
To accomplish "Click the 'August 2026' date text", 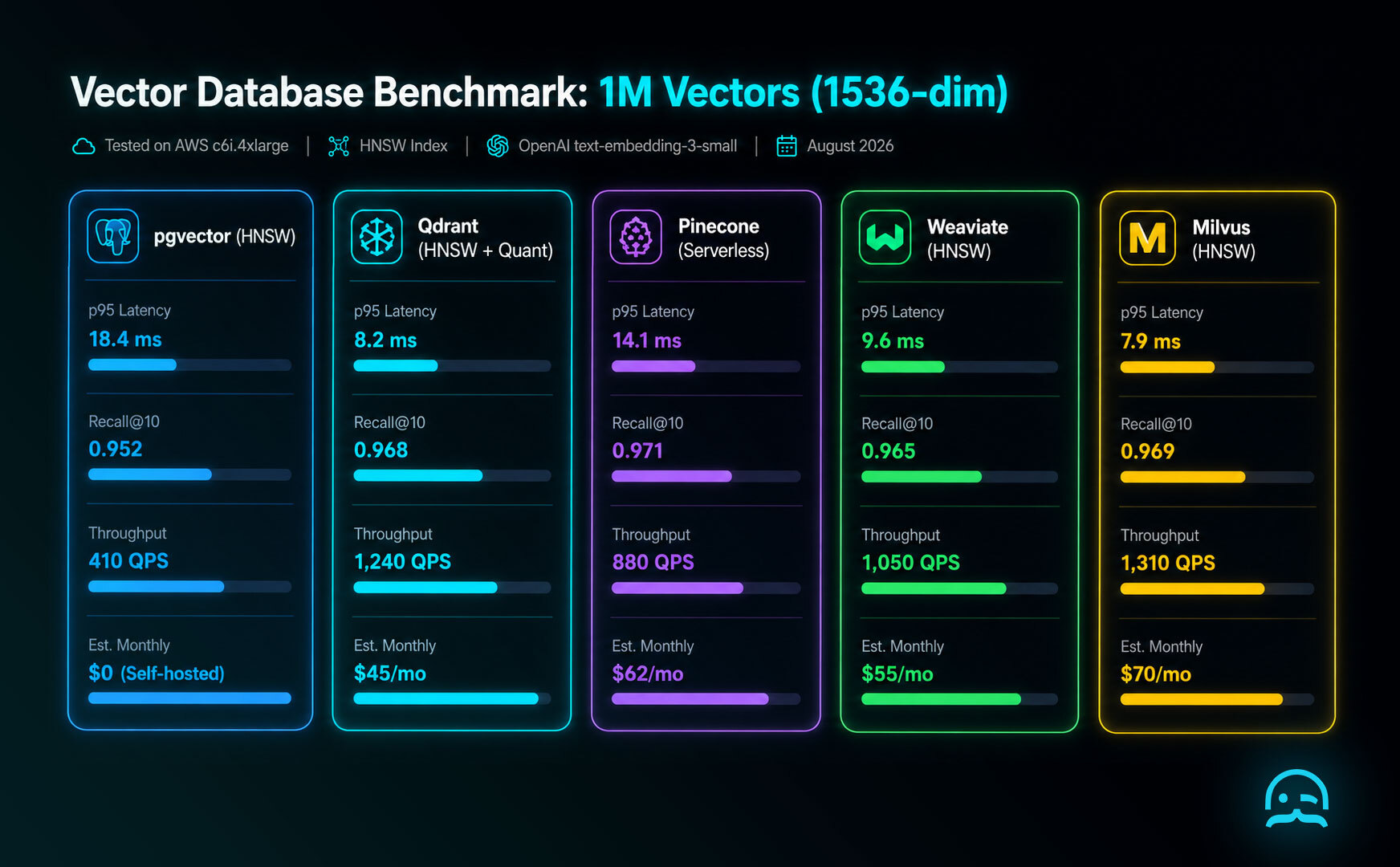I will point(850,146).
